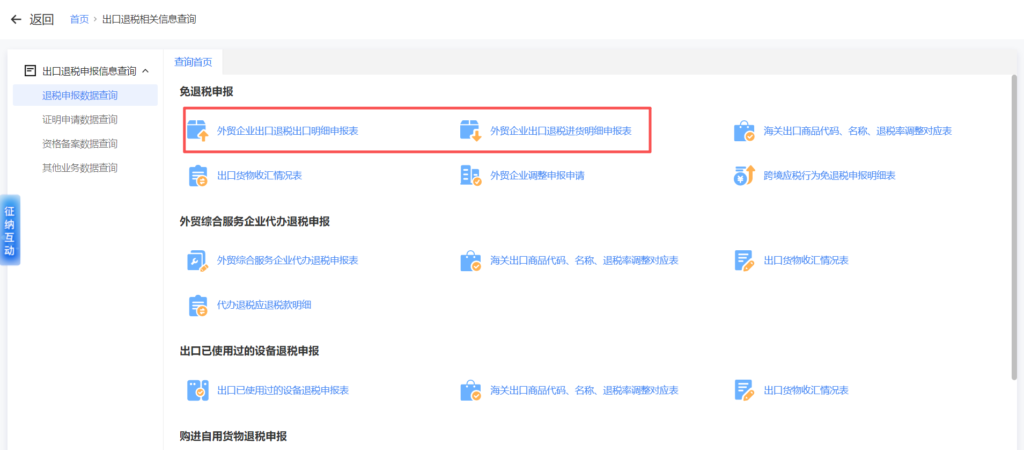Click the 外贸企业调整申报申请 icon
This screenshot has height=450, width=1024.
[x=470, y=176]
